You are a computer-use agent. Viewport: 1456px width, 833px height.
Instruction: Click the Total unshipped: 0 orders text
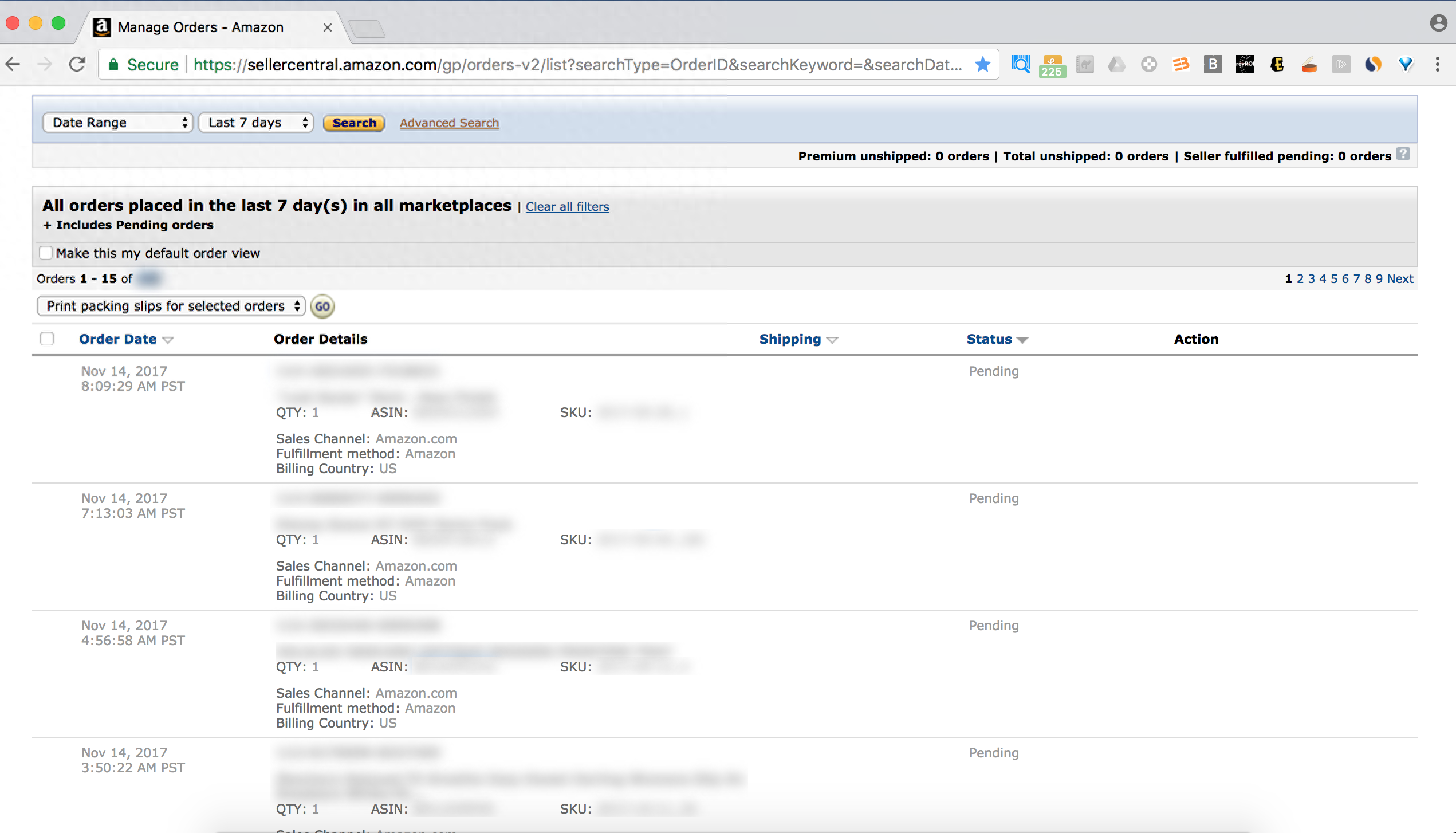1085,156
